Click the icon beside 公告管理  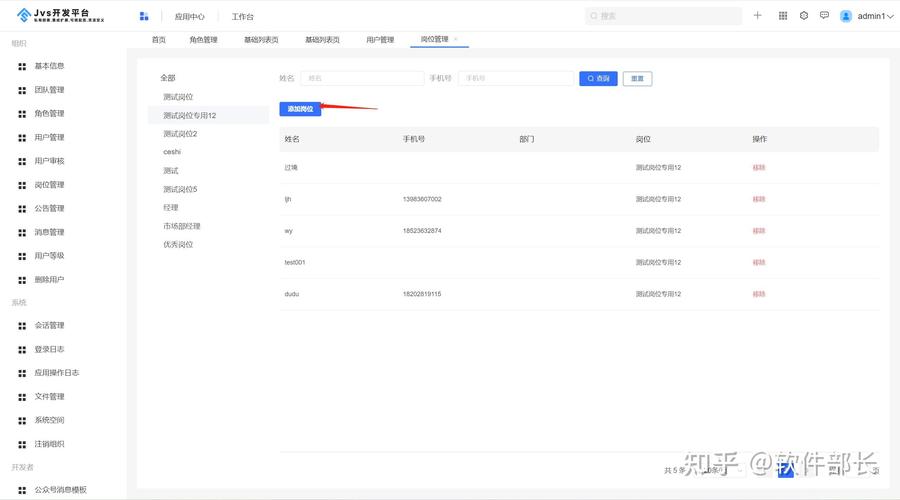[x=22, y=209]
